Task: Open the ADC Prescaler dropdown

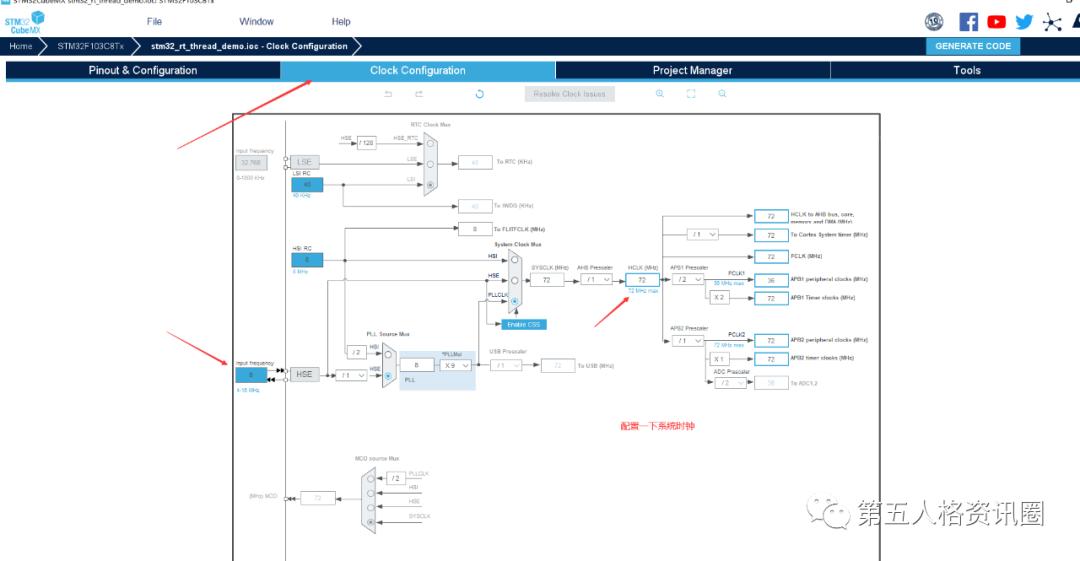Action: 730,382
